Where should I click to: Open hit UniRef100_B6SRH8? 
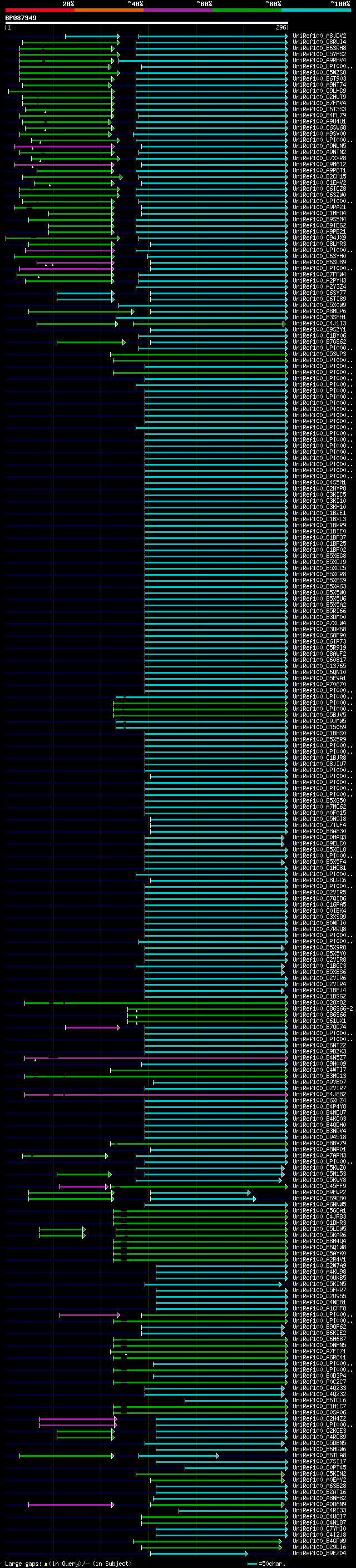point(319,48)
